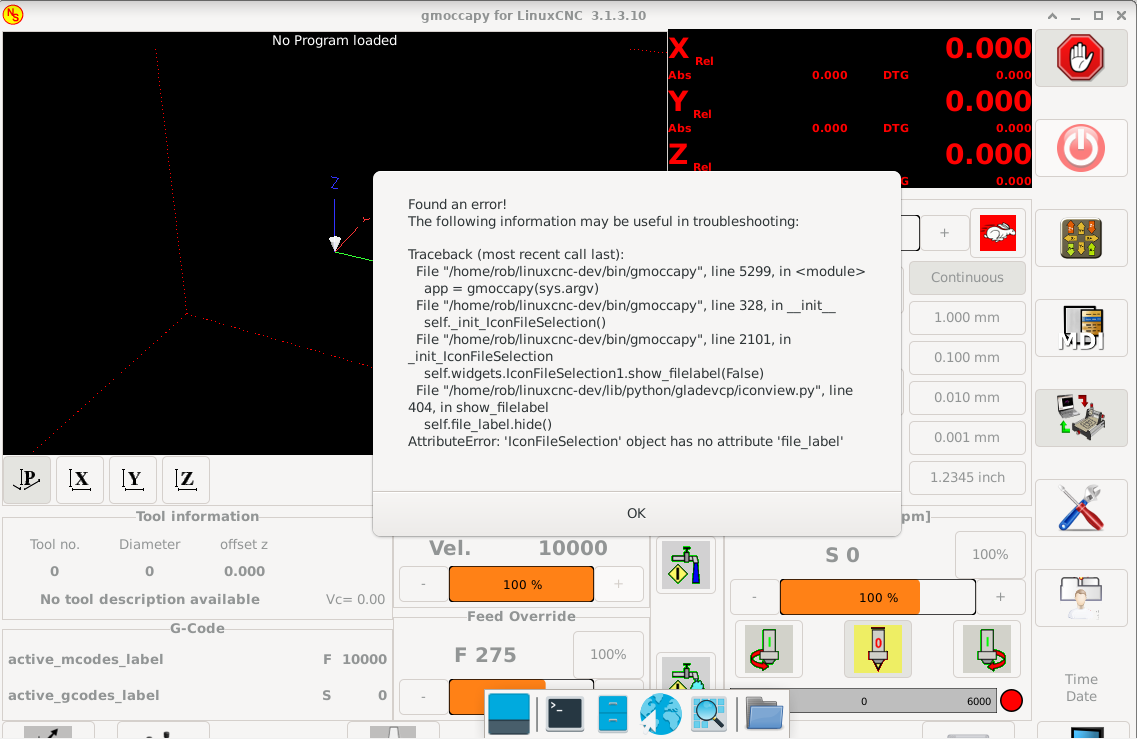Click the active_mcodes_label text

(86, 659)
